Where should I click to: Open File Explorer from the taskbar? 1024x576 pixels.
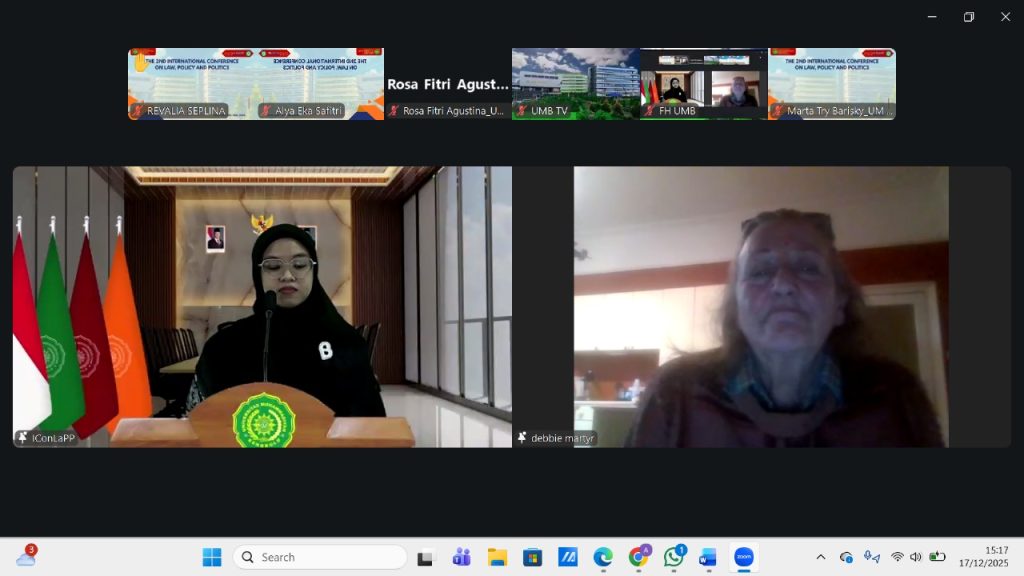point(497,557)
